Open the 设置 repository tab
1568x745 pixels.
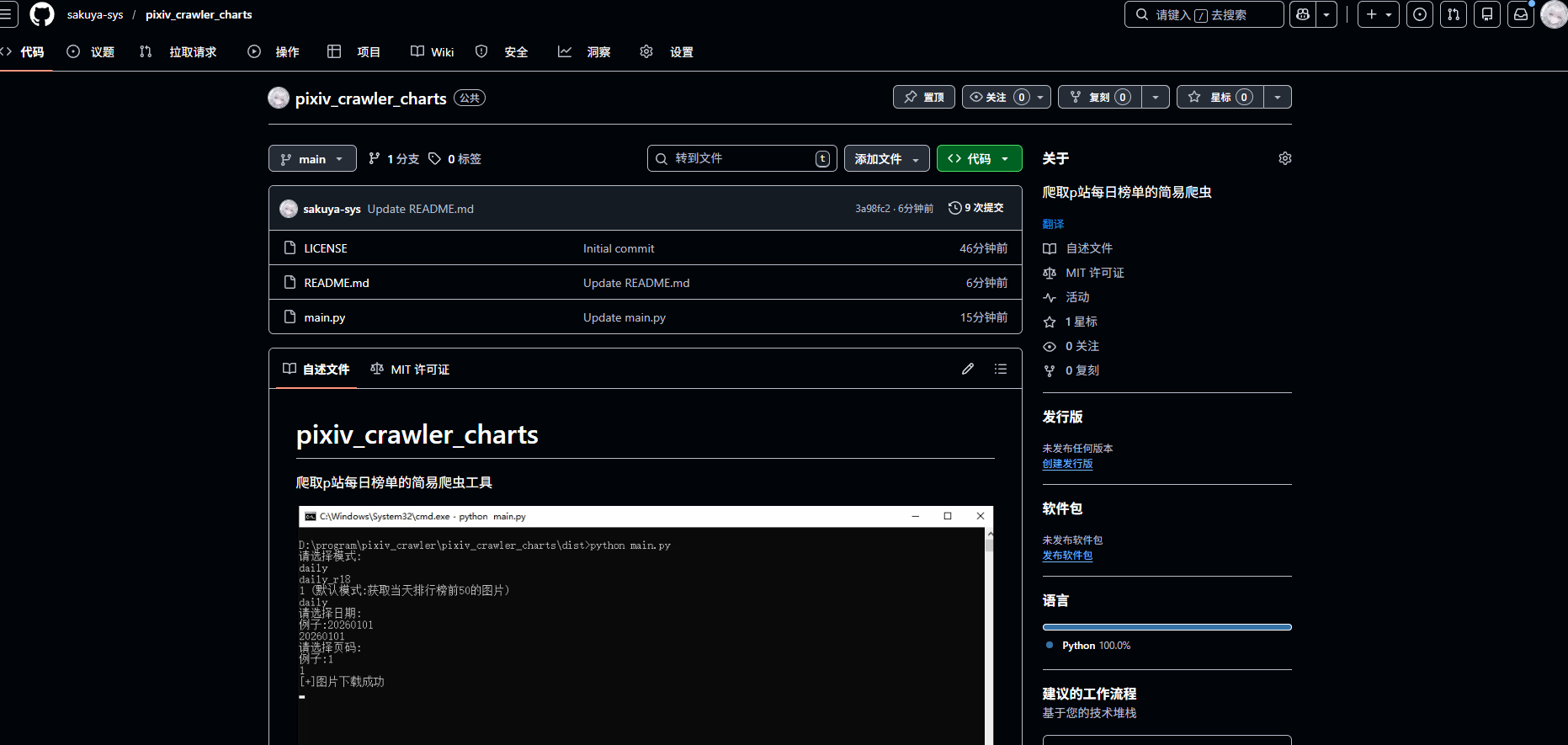667,52
